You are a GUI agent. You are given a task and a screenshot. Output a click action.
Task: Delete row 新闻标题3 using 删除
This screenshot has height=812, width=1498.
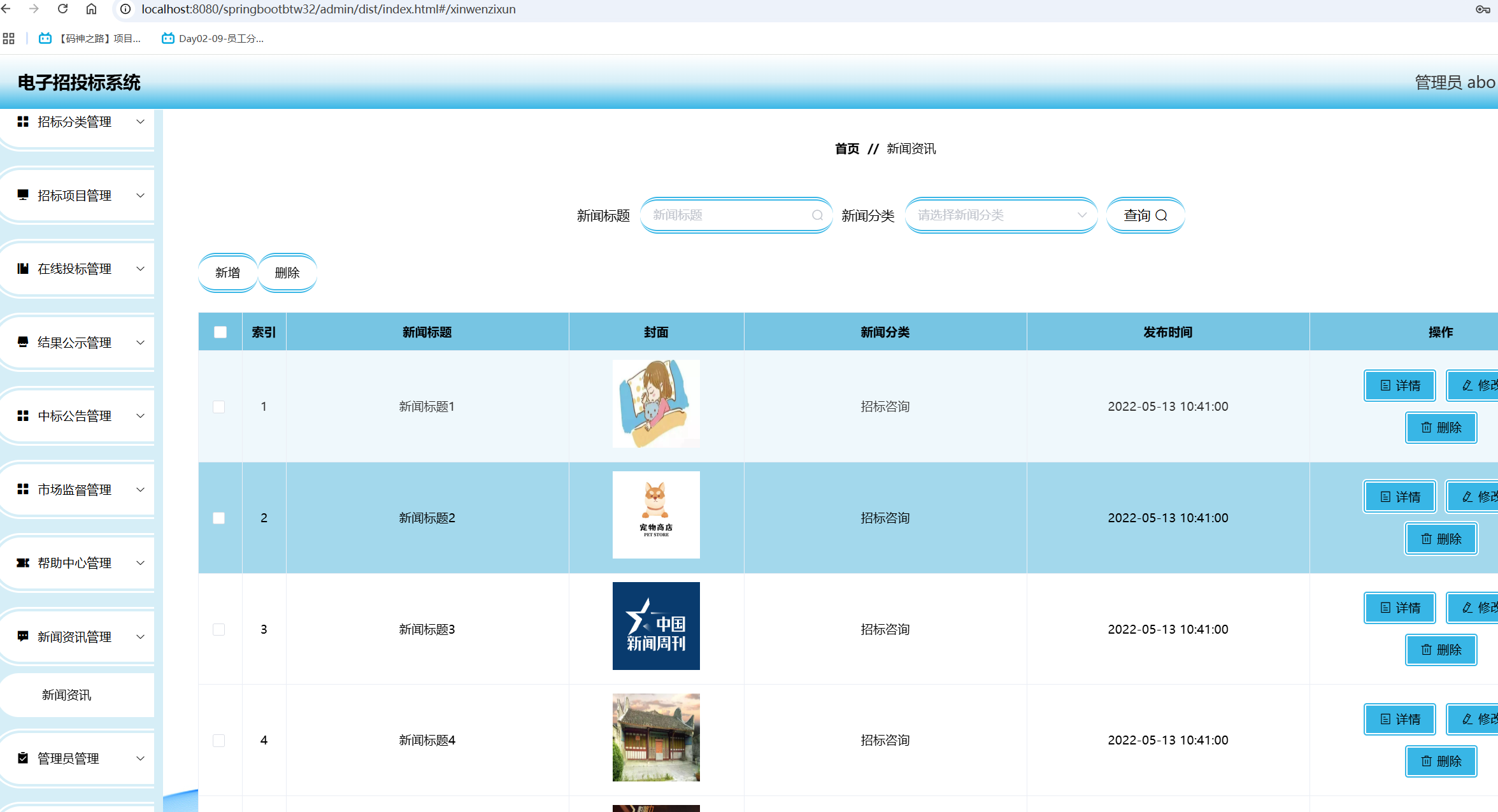click(1441, 650)
